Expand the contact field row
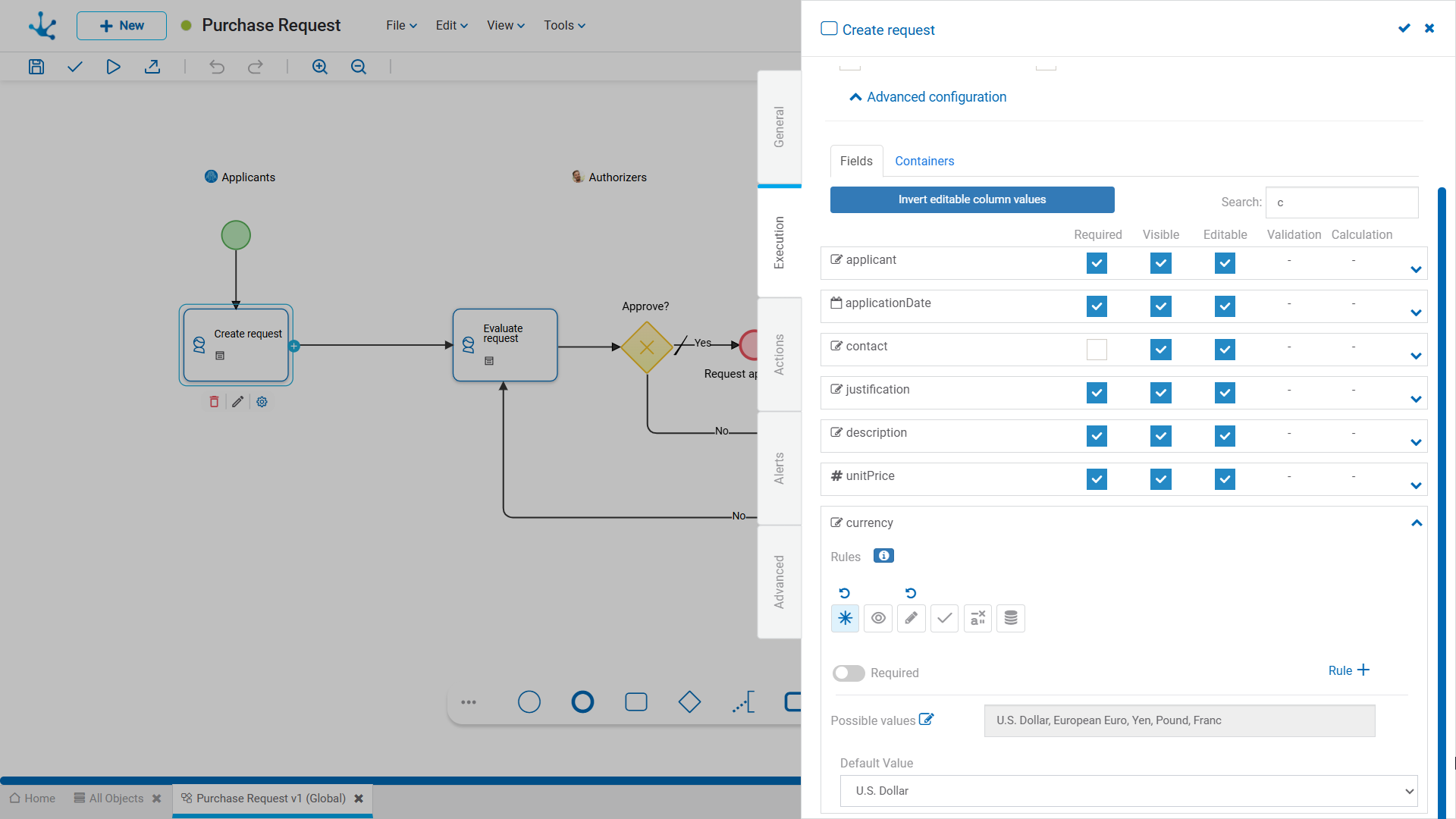This screenshot has height=819, width=1456. pos(1416,356)
